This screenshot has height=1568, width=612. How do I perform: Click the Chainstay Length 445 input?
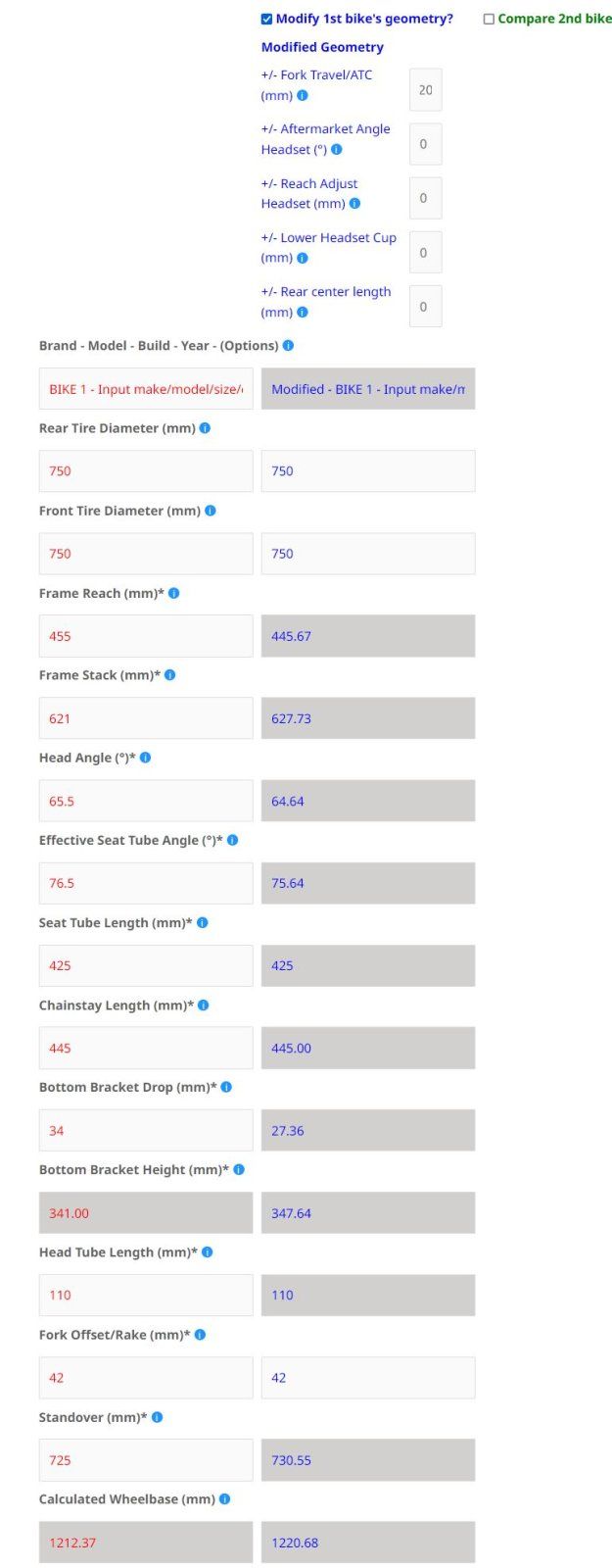(x=146, y=1049)
